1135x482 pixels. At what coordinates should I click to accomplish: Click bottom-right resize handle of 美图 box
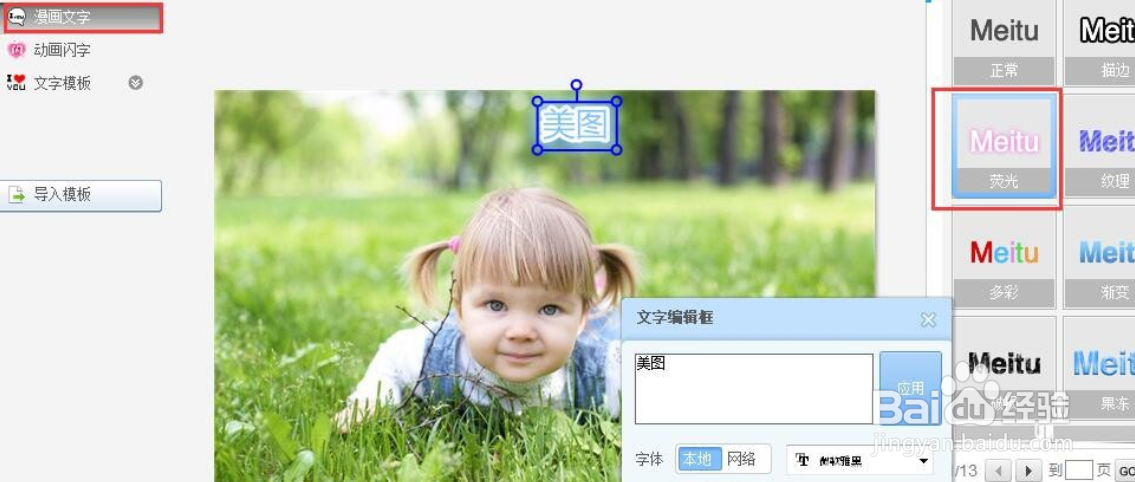[617, 150]
